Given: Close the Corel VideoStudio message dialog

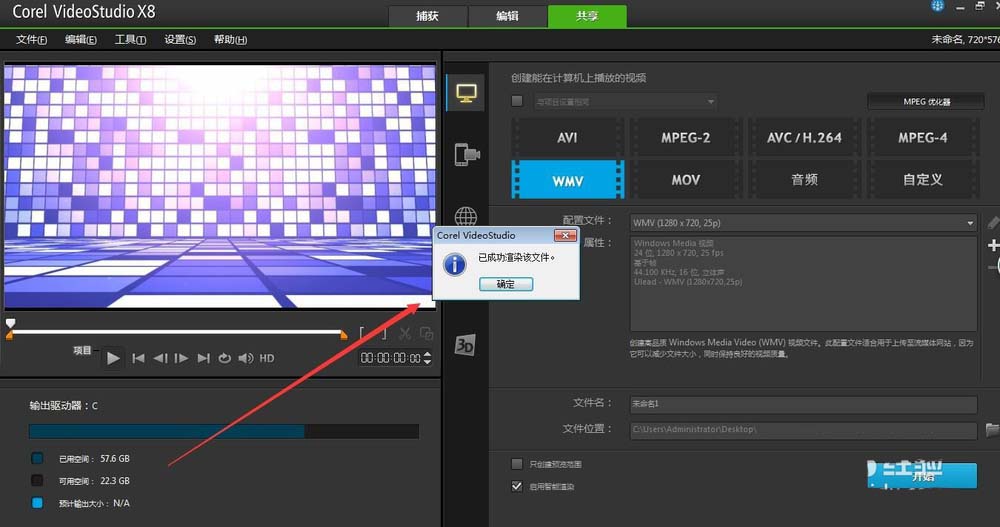Looking at the screenshot, I should [565, 235].
